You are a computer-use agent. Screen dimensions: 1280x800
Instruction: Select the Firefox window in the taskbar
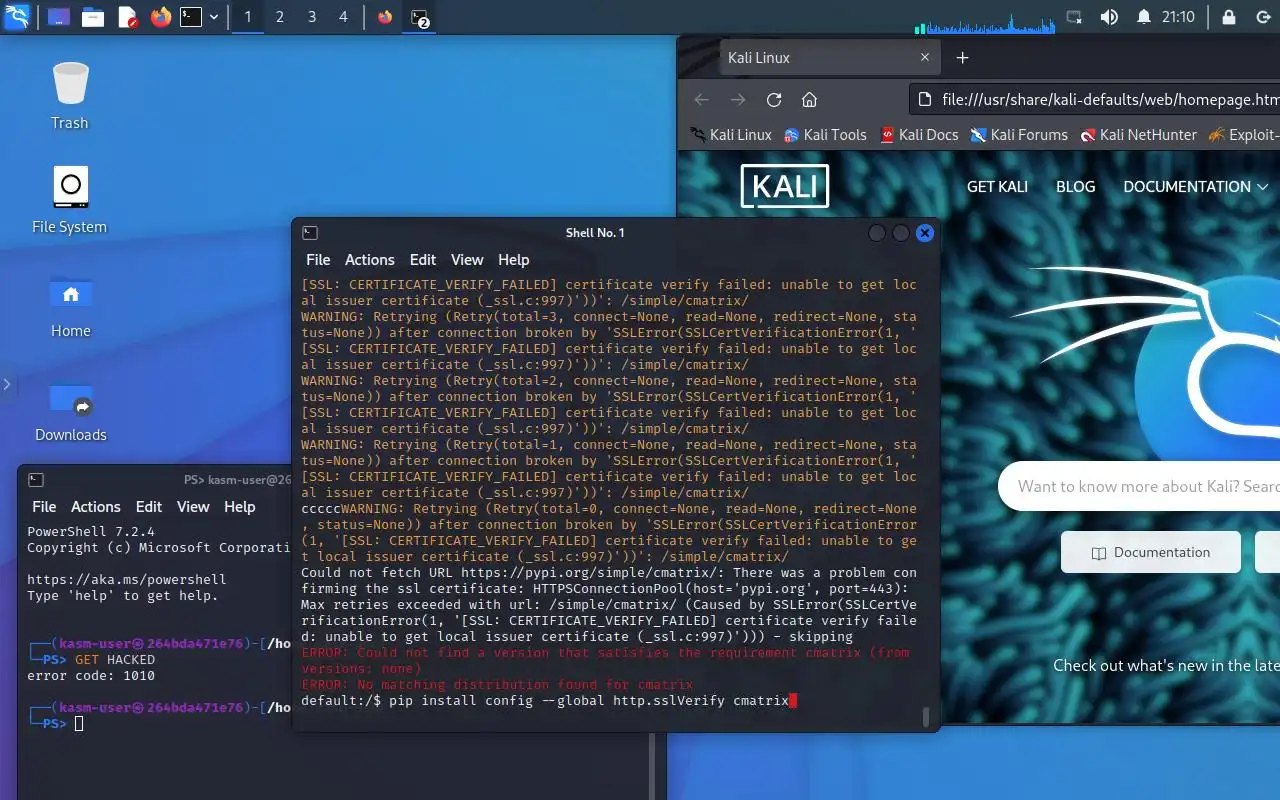(385, 17)
